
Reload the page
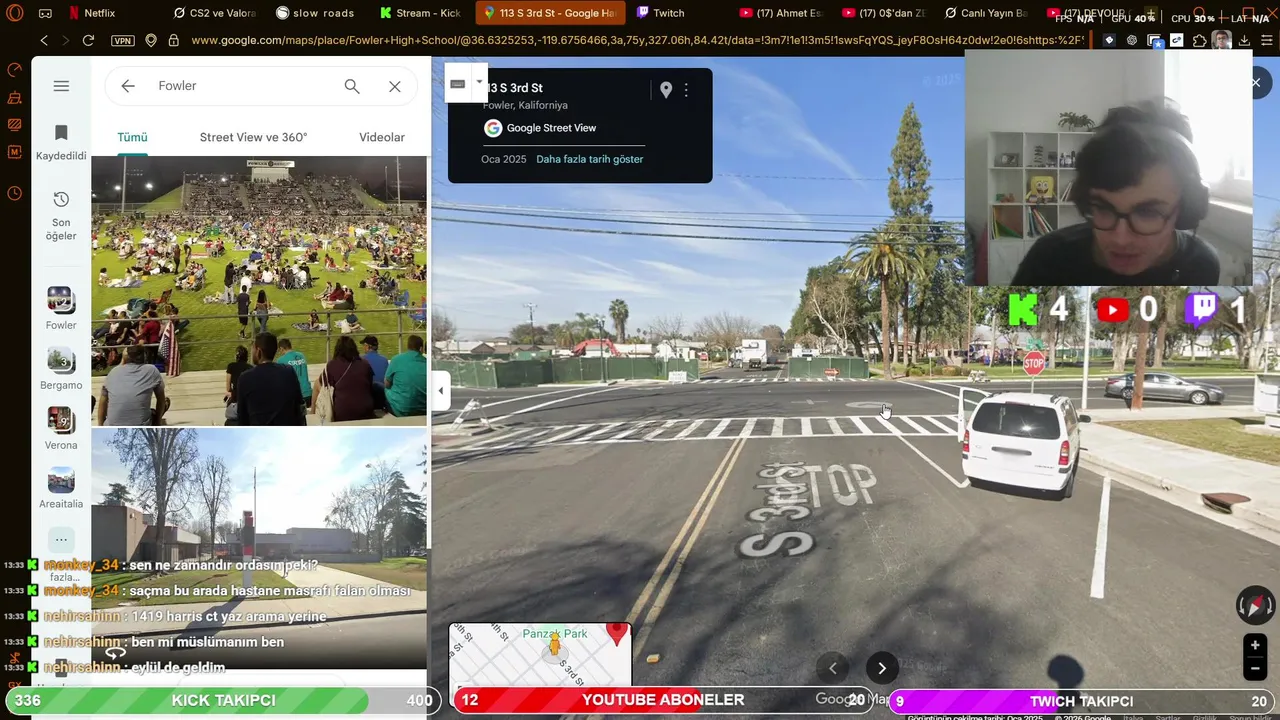pos(88,40)
